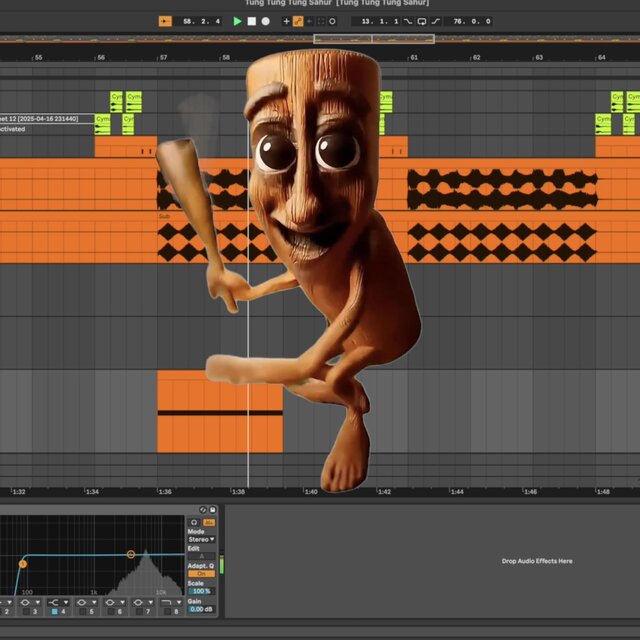Open band 7 filter type dropdown
The image size is (640, 640).
click(142, 602)
